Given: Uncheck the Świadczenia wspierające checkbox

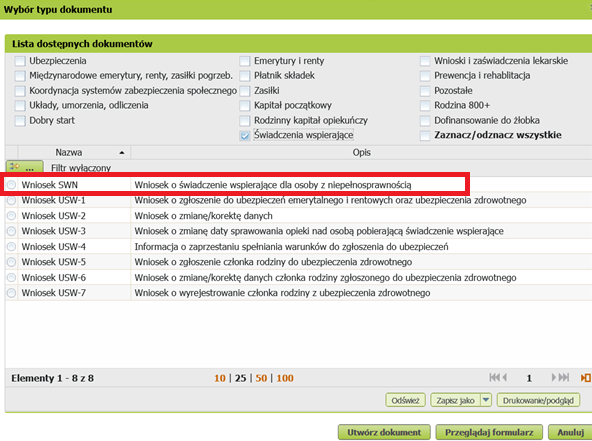Looking at the screenshot, I should click(x=245, y=135).
